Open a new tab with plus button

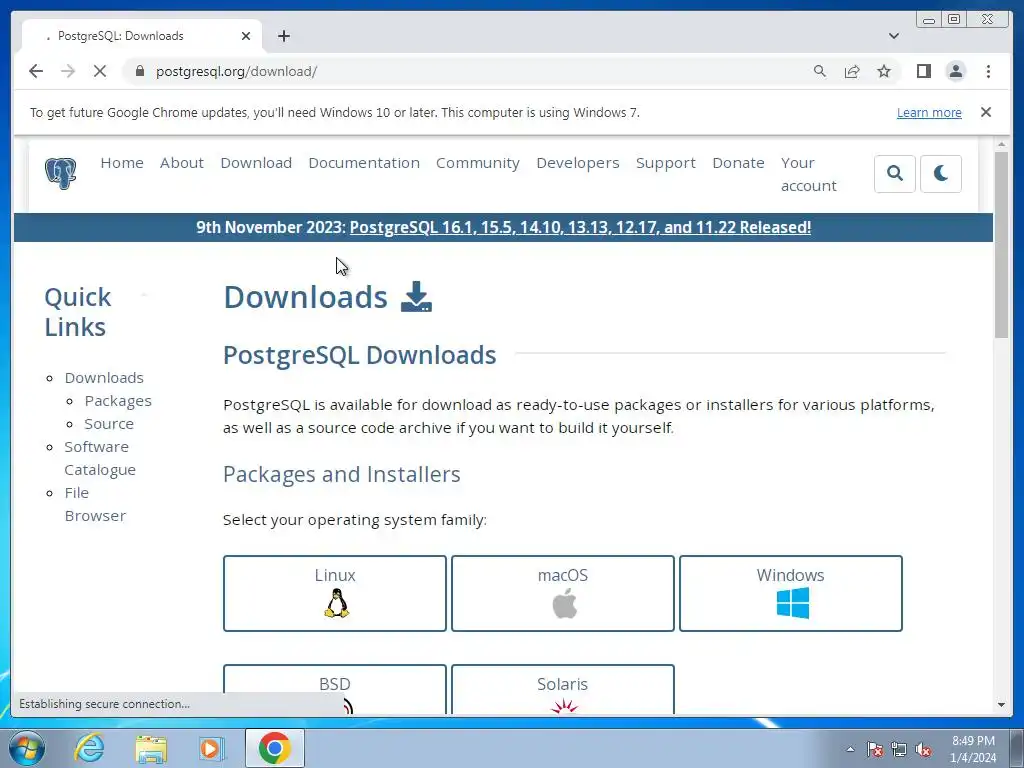[x=283, y=36]
